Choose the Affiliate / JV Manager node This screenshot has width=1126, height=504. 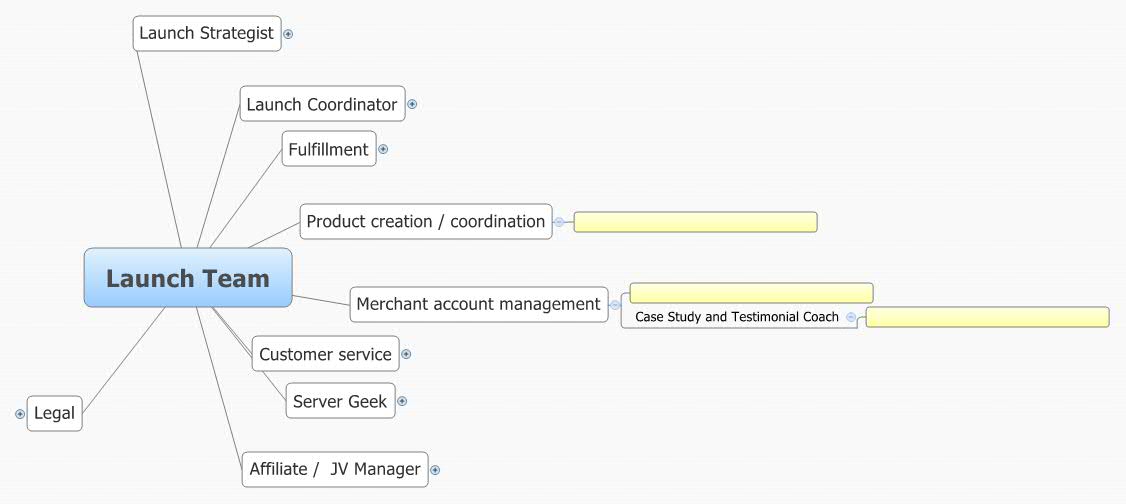tap(335, 470)
